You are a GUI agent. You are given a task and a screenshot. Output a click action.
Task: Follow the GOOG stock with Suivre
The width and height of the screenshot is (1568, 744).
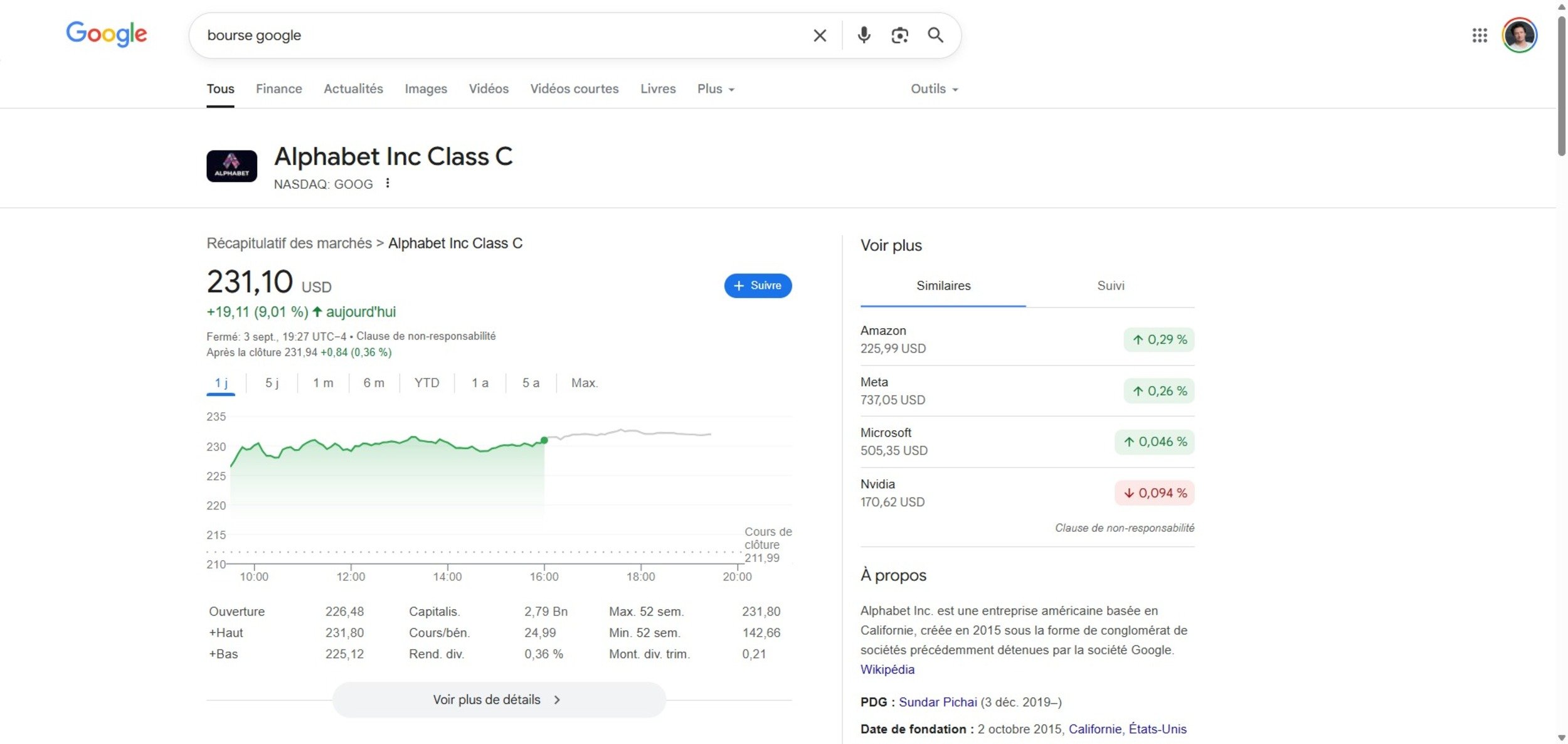[x=758, y=285]
